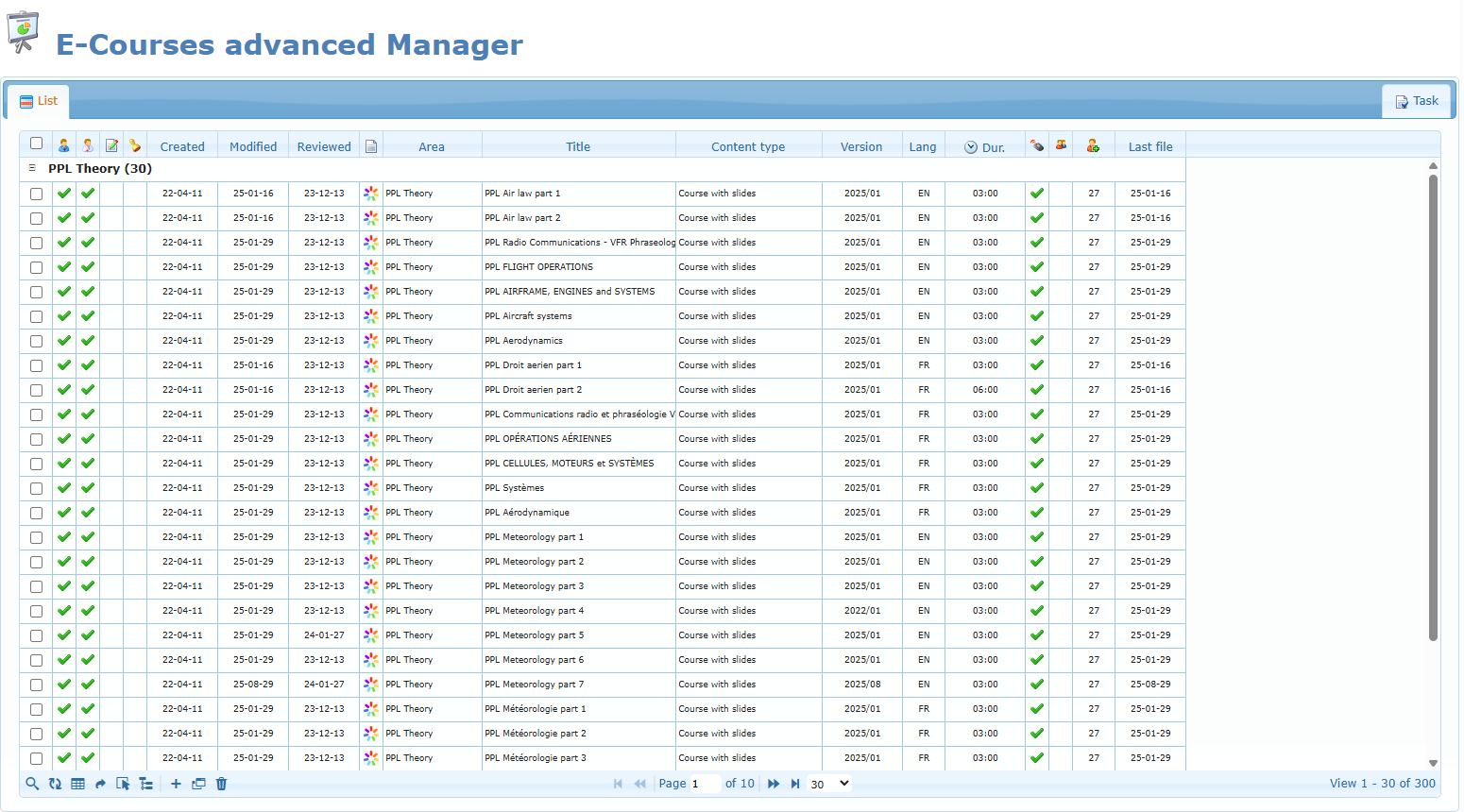Sort by Dur. column header
The height and width of the screenshot is (812, 1464).
pos(985,146)
